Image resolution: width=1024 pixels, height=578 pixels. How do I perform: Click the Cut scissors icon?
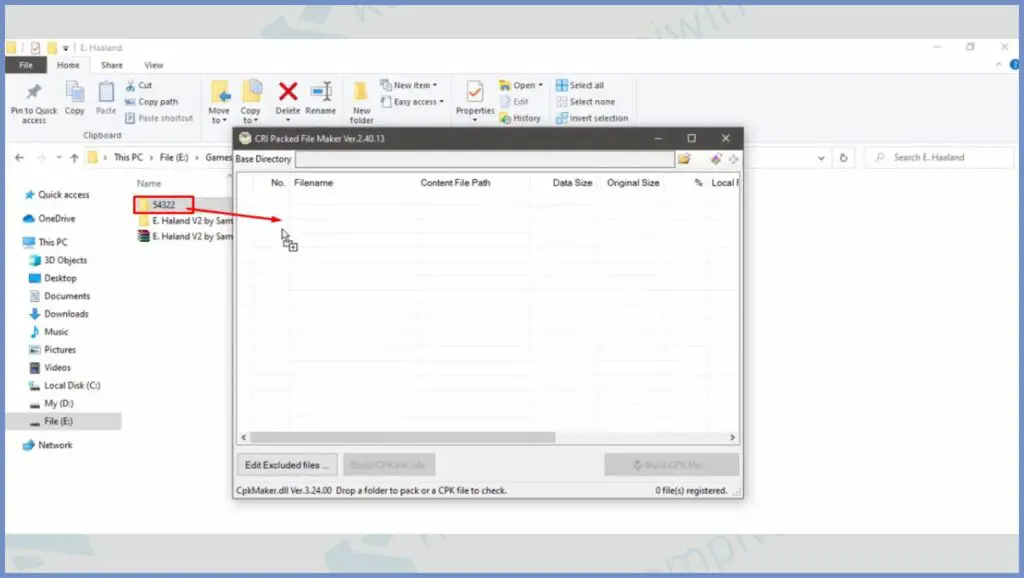(132, 86)
